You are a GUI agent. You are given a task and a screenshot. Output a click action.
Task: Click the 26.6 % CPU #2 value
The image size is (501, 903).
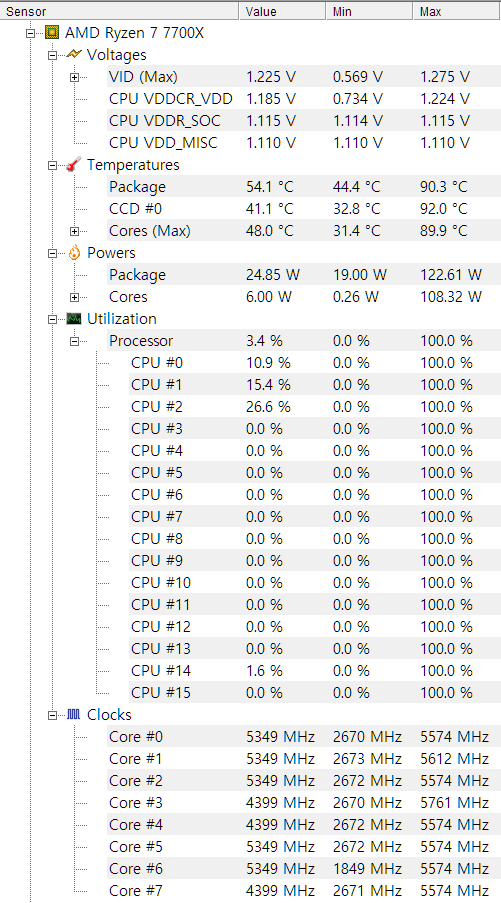click(x=268, y=407)
